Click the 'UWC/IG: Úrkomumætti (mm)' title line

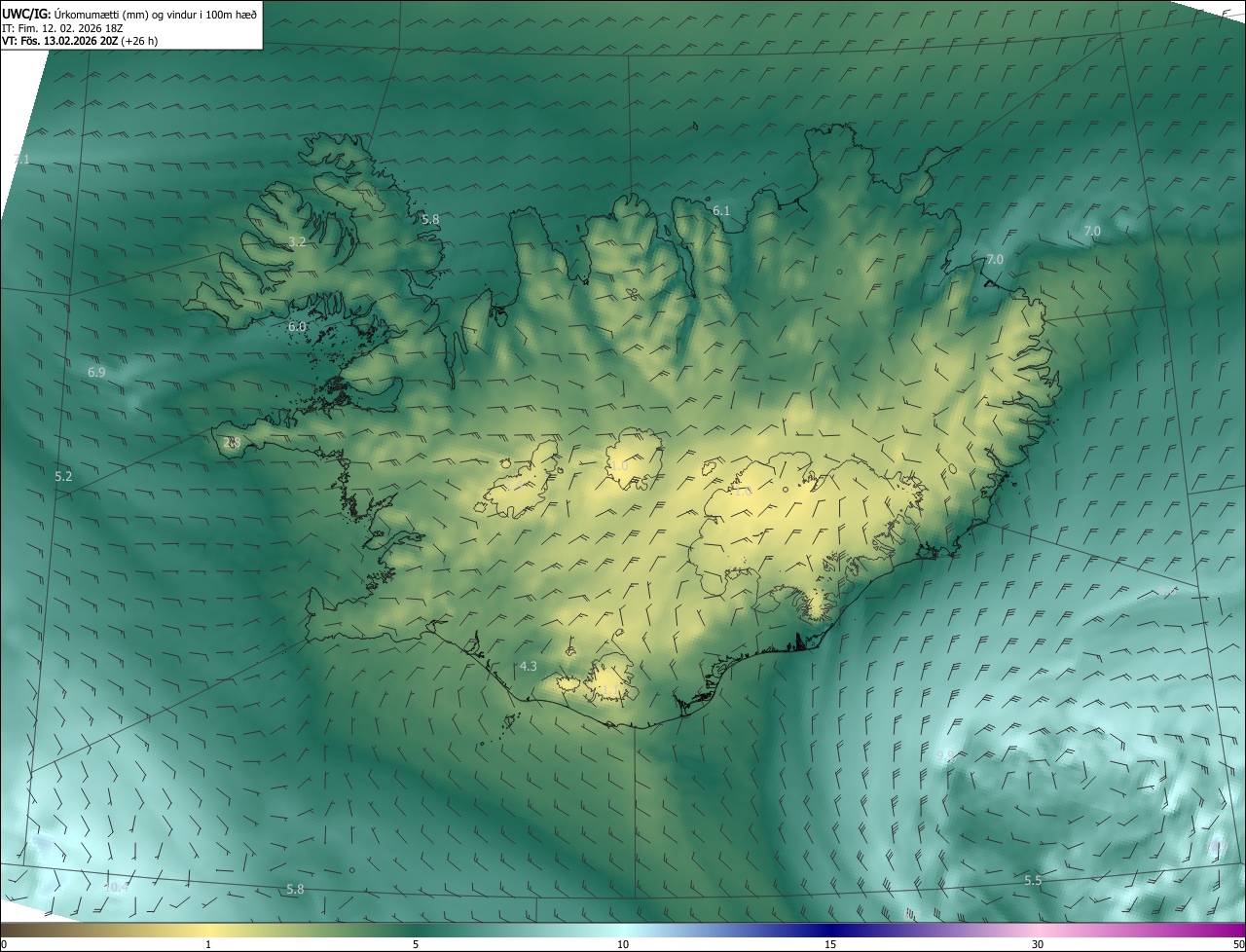point(129,14)
